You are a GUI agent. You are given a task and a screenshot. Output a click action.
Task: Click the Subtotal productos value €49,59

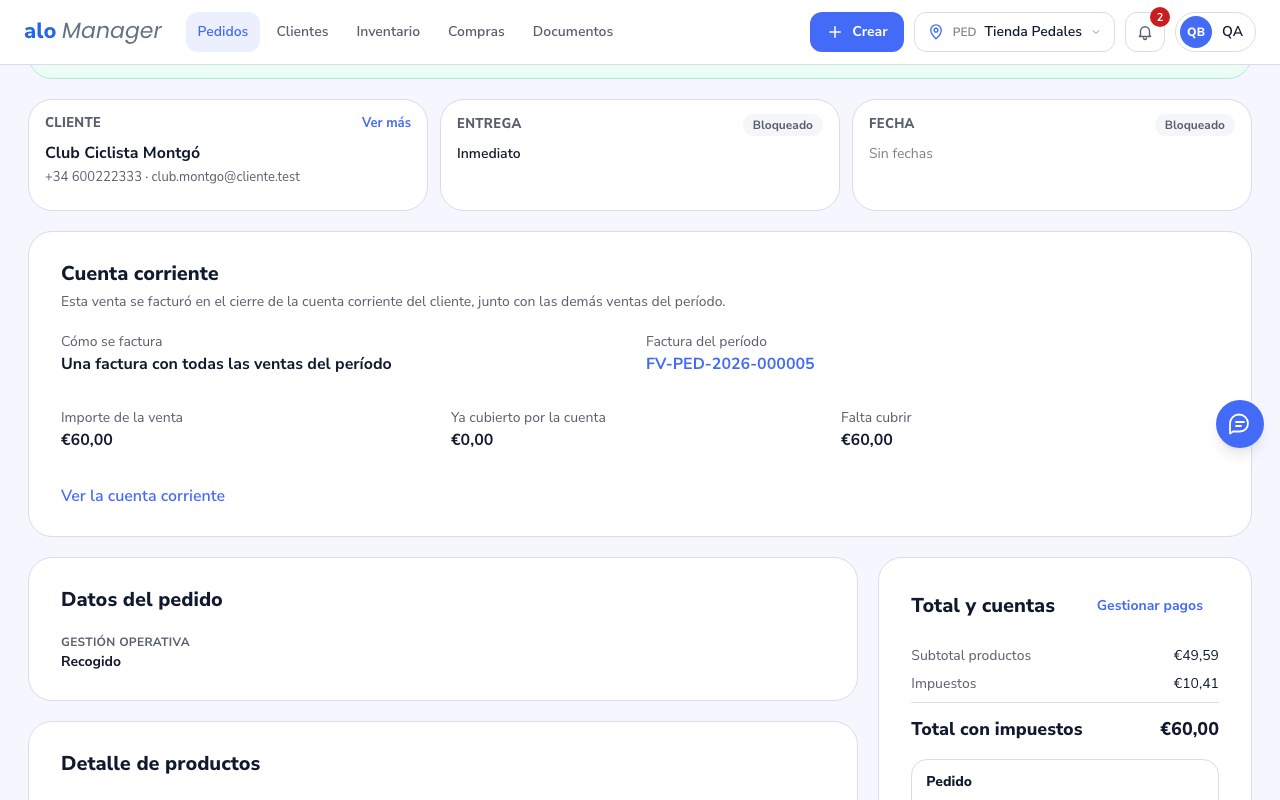[1196, 656]
